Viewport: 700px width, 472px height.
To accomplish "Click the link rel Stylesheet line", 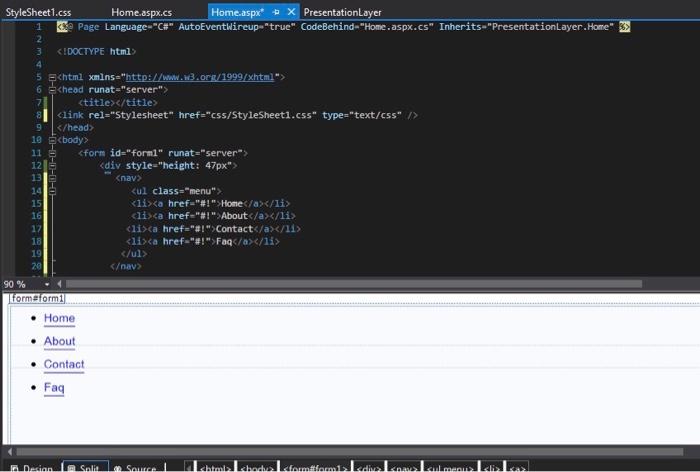I will point(237,115).
